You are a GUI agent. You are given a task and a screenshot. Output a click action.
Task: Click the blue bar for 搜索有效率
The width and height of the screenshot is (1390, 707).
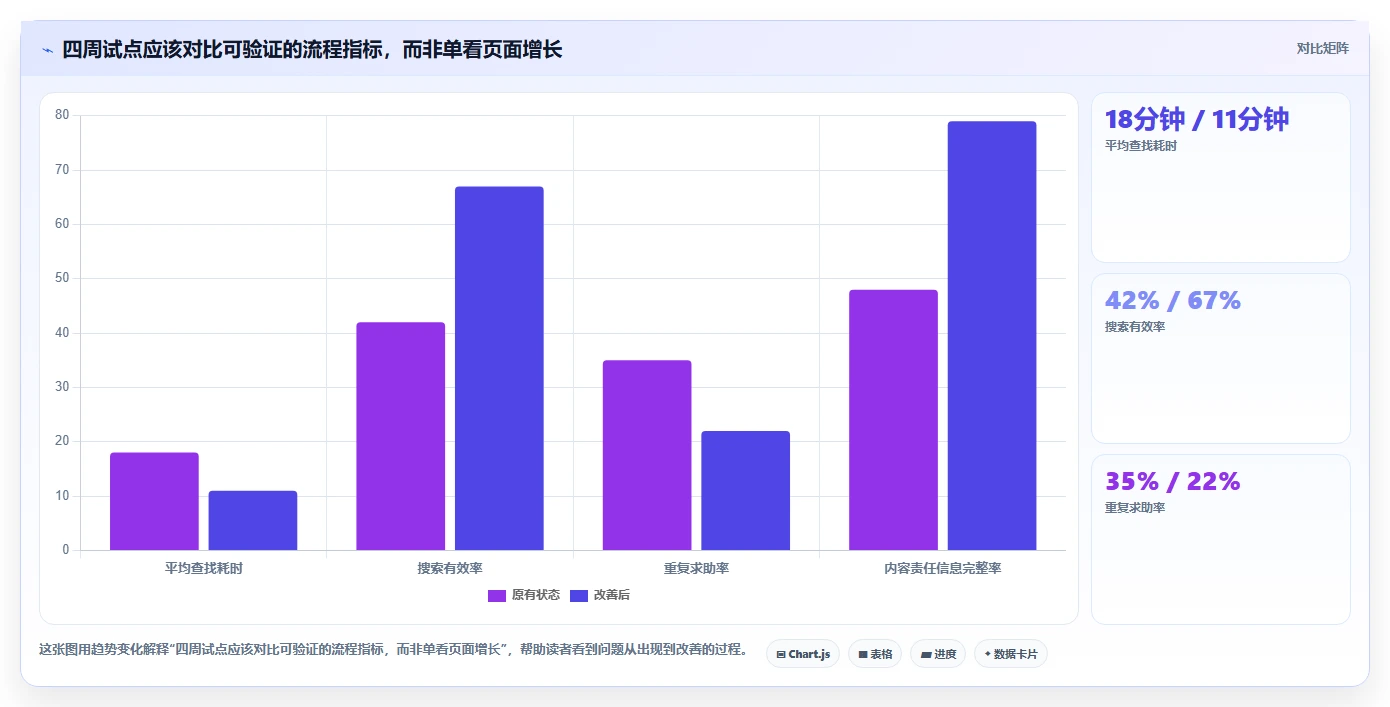pos(499,368)
